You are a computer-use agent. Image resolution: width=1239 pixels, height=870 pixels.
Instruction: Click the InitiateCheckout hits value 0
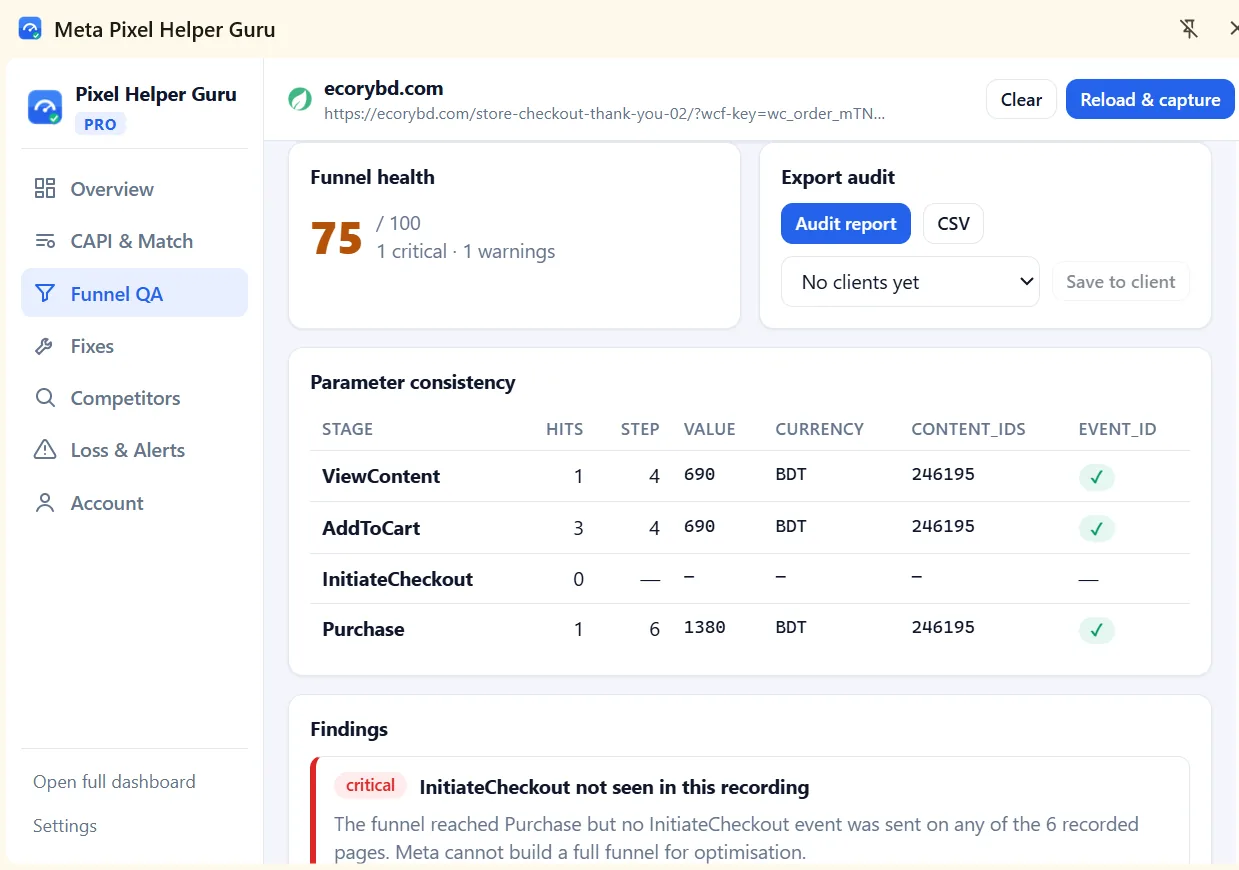tap(578, 579)
